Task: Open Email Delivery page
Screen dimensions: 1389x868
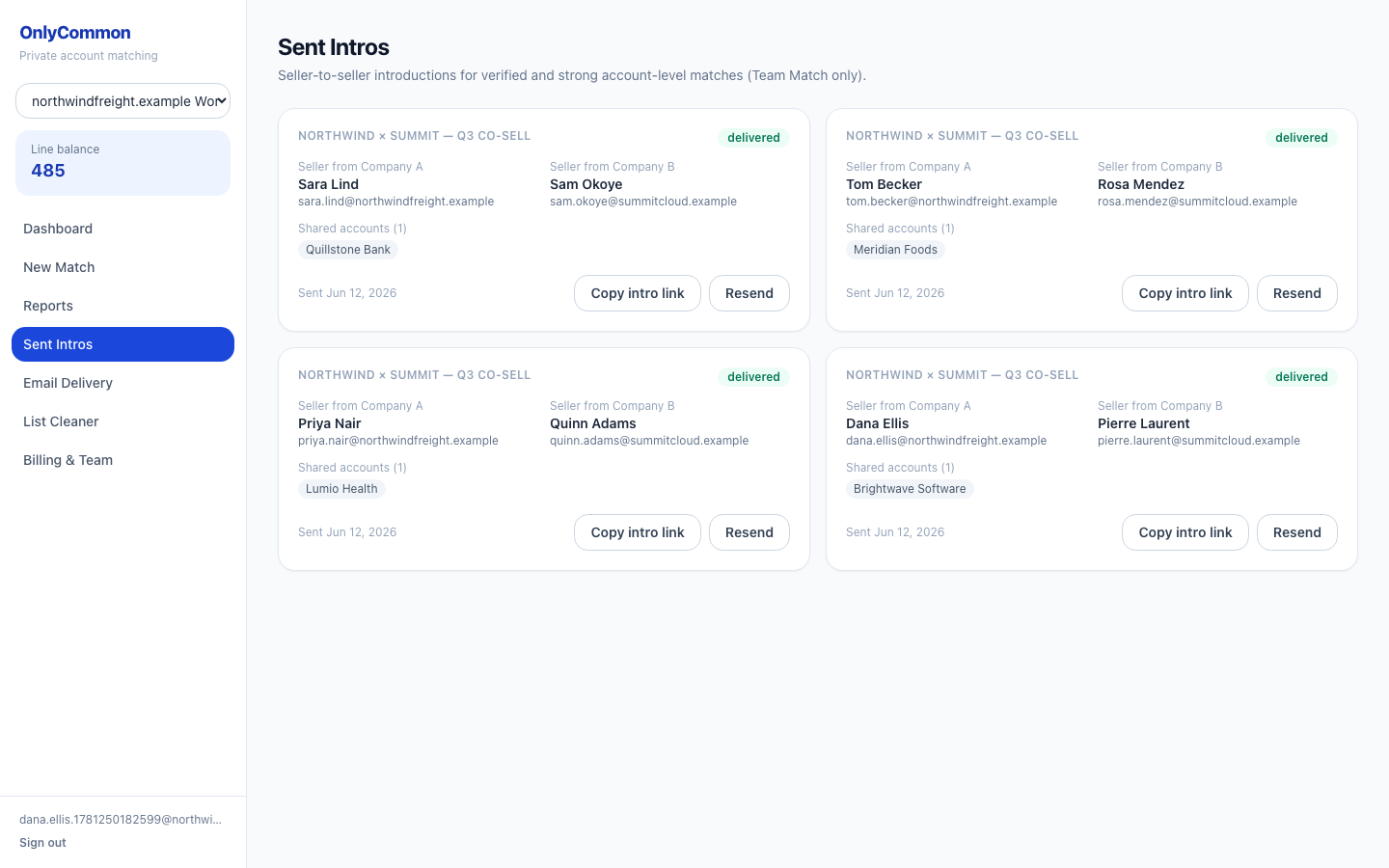Action: point(123,383)
